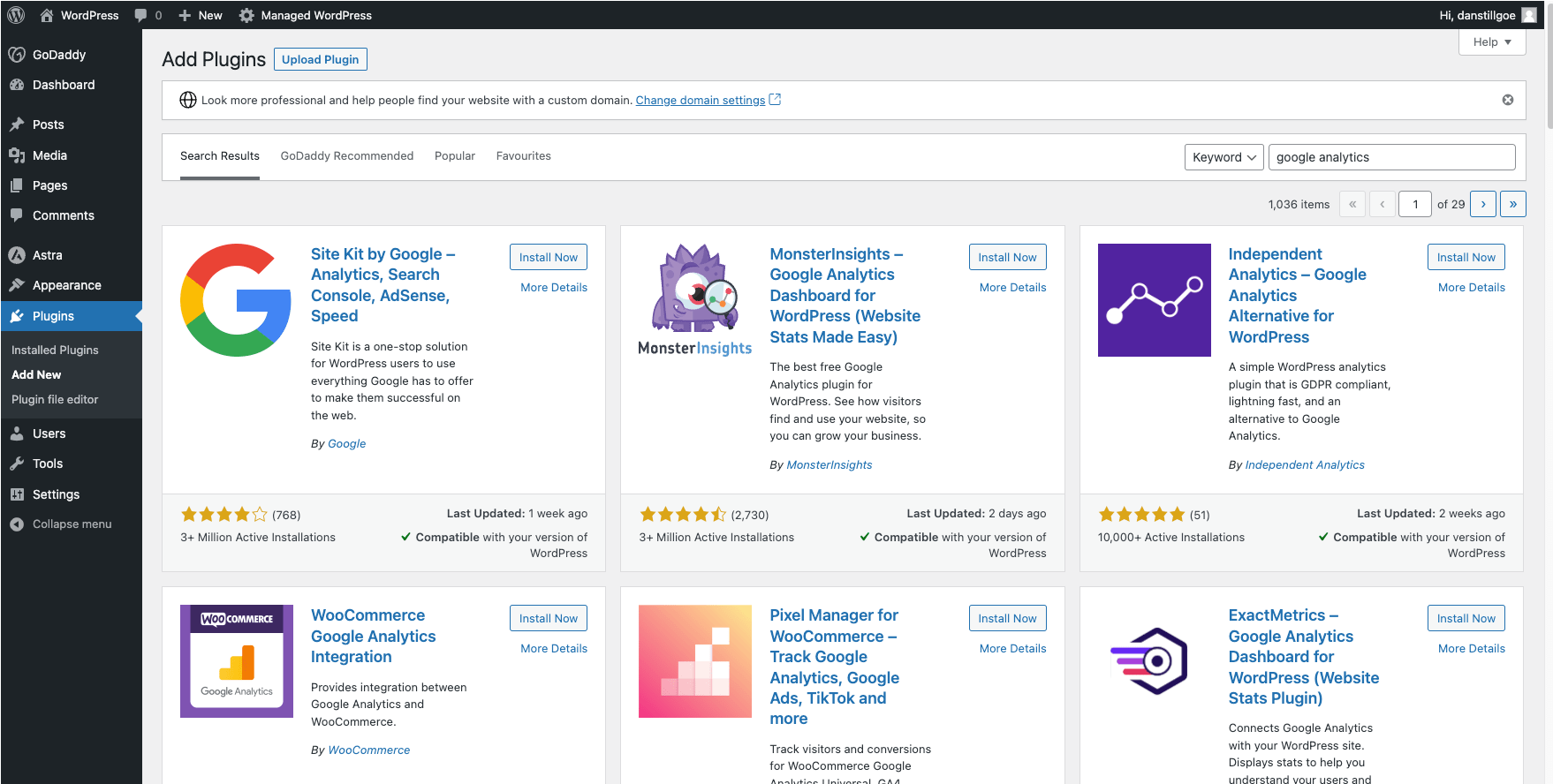Click the Collapse menu arrow icon
This screenshot has width=1553, height=784.
(x=17, y=524)
